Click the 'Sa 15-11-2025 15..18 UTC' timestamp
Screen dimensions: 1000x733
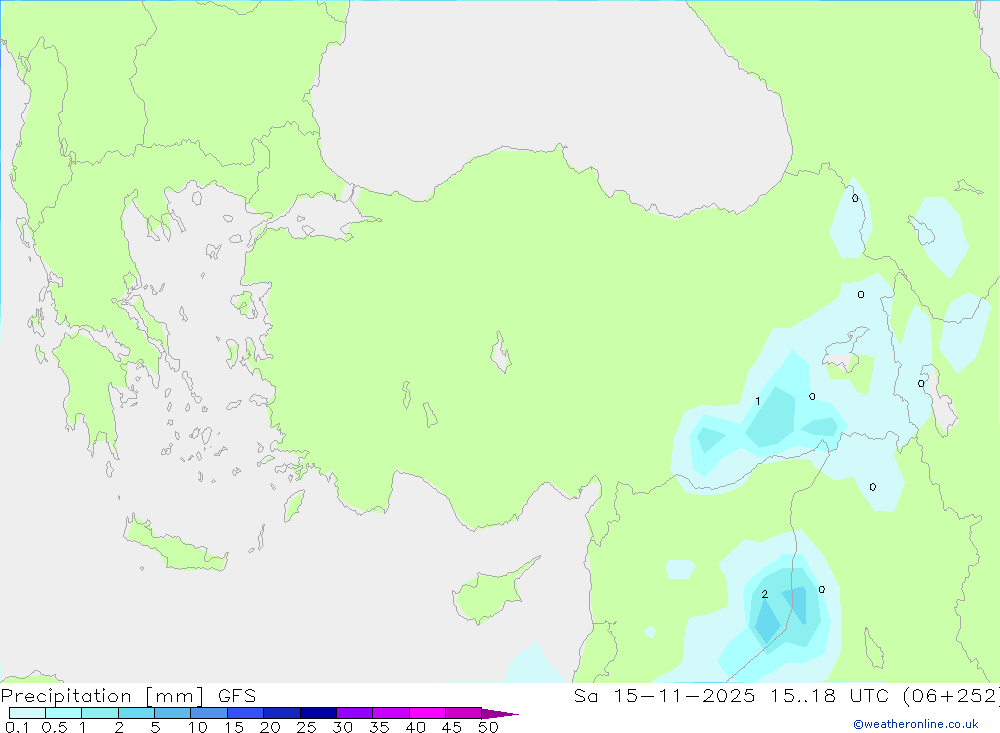pos(731,695)
